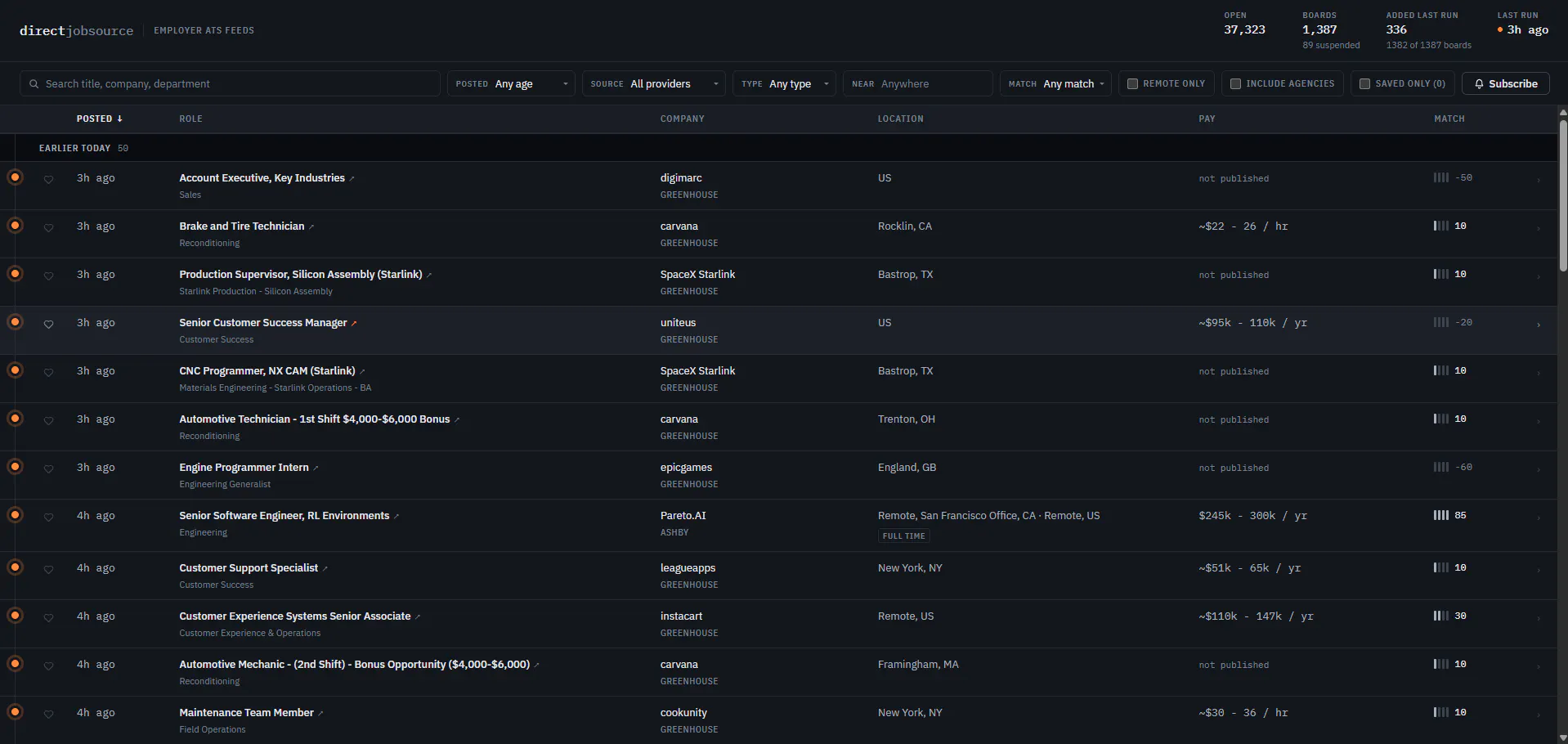Image resolution: width=1568 pixels, height=744 pixels.
Task: Open Production Supervisor, Silicon Assembly (Starlink) link
Action: [x=300, y=274]
